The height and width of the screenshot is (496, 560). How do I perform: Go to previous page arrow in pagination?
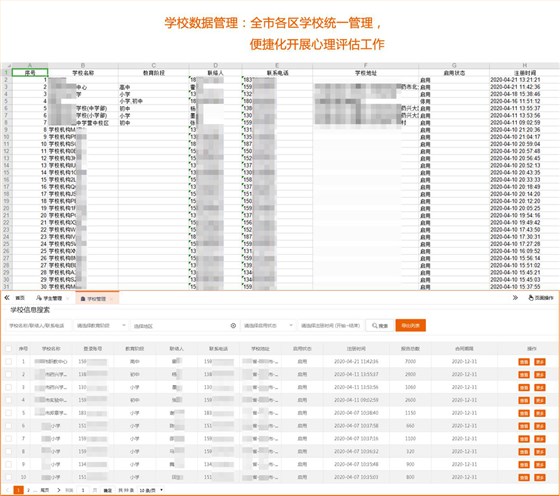7,490
